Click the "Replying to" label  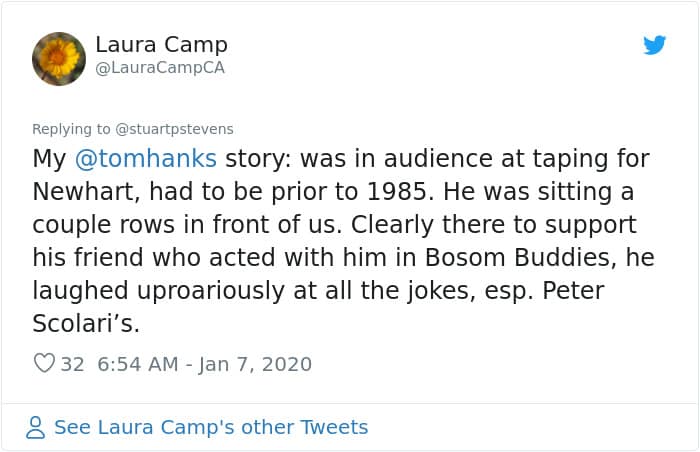[x=73, y=129]
